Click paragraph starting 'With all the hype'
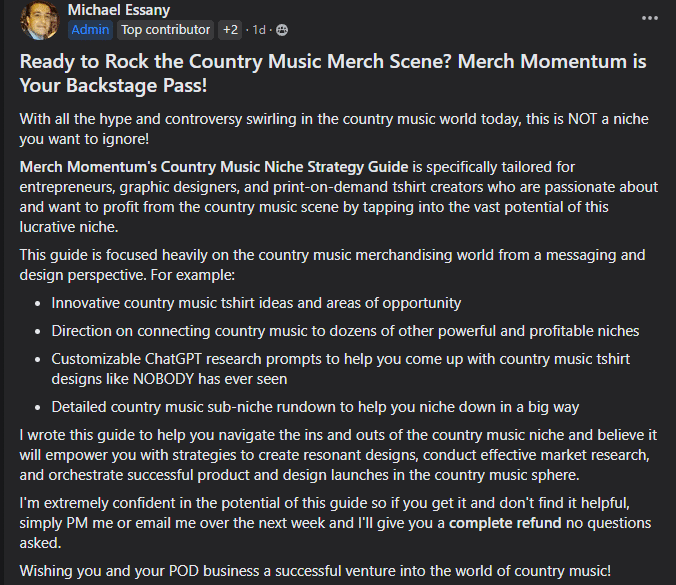Viewport: 676px width, 585px height. pyautogui.click(x=334, y=129)
